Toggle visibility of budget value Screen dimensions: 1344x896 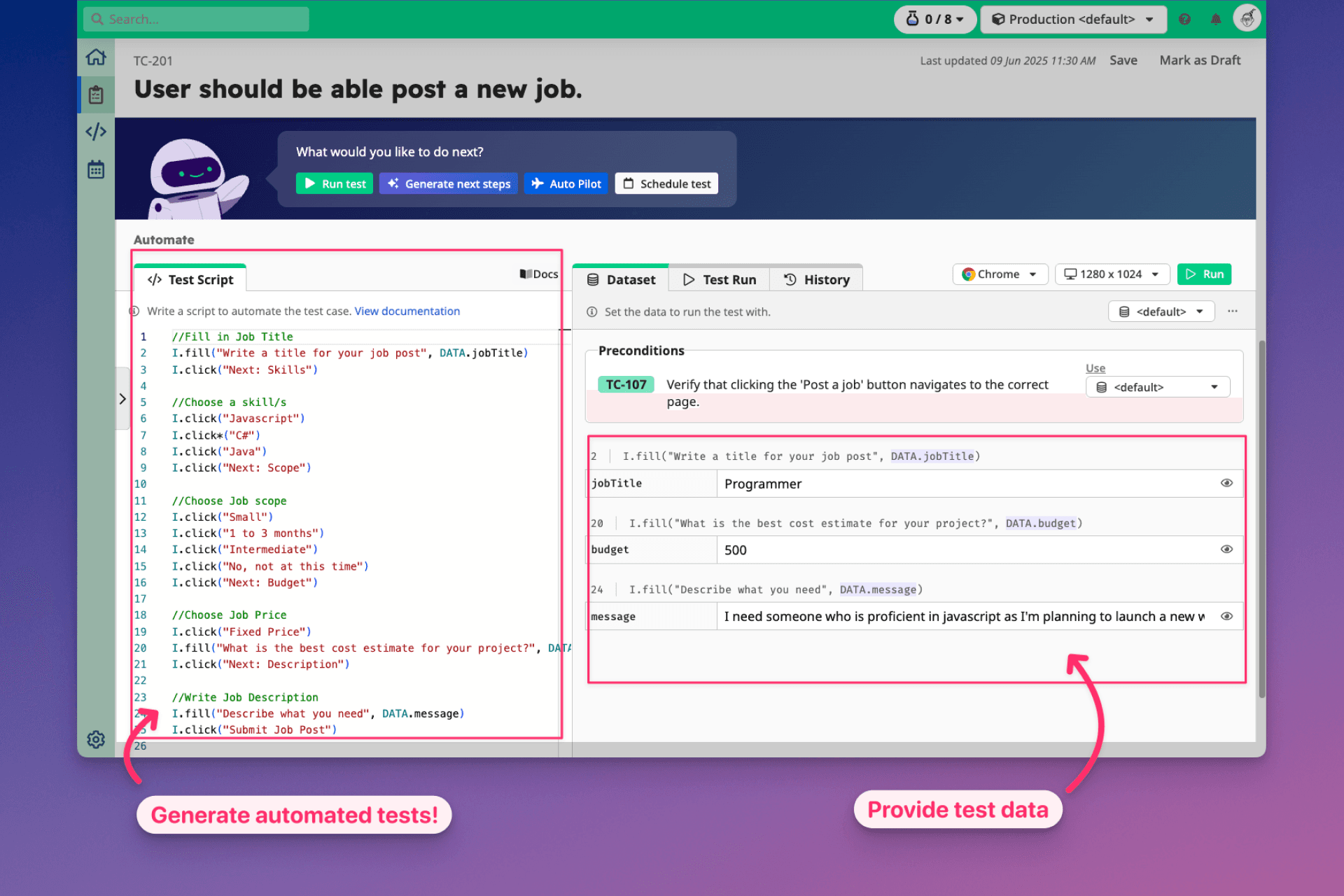[x=1226, y=549]
